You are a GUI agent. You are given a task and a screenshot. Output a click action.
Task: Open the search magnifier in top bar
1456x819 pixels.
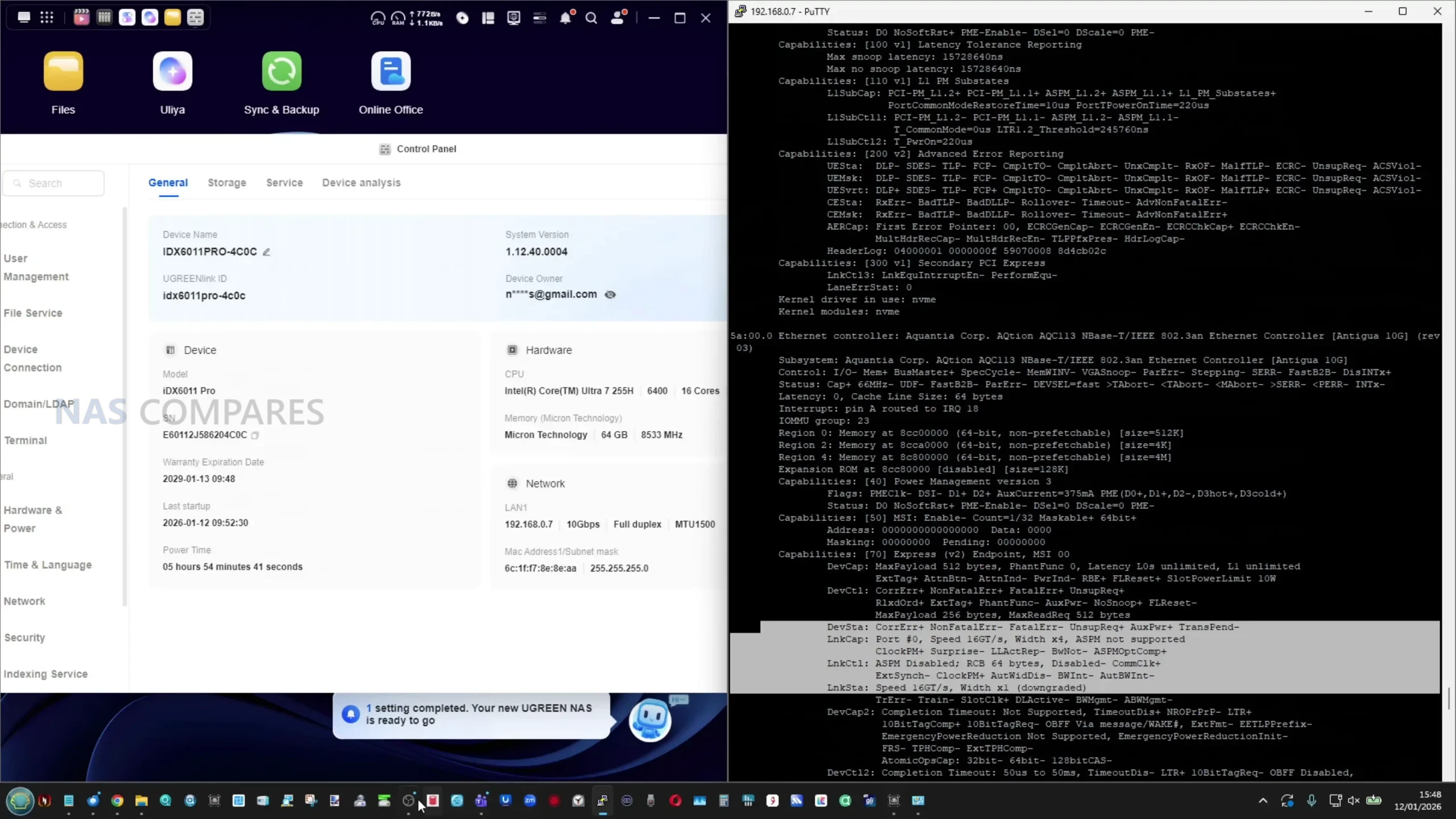591,18
